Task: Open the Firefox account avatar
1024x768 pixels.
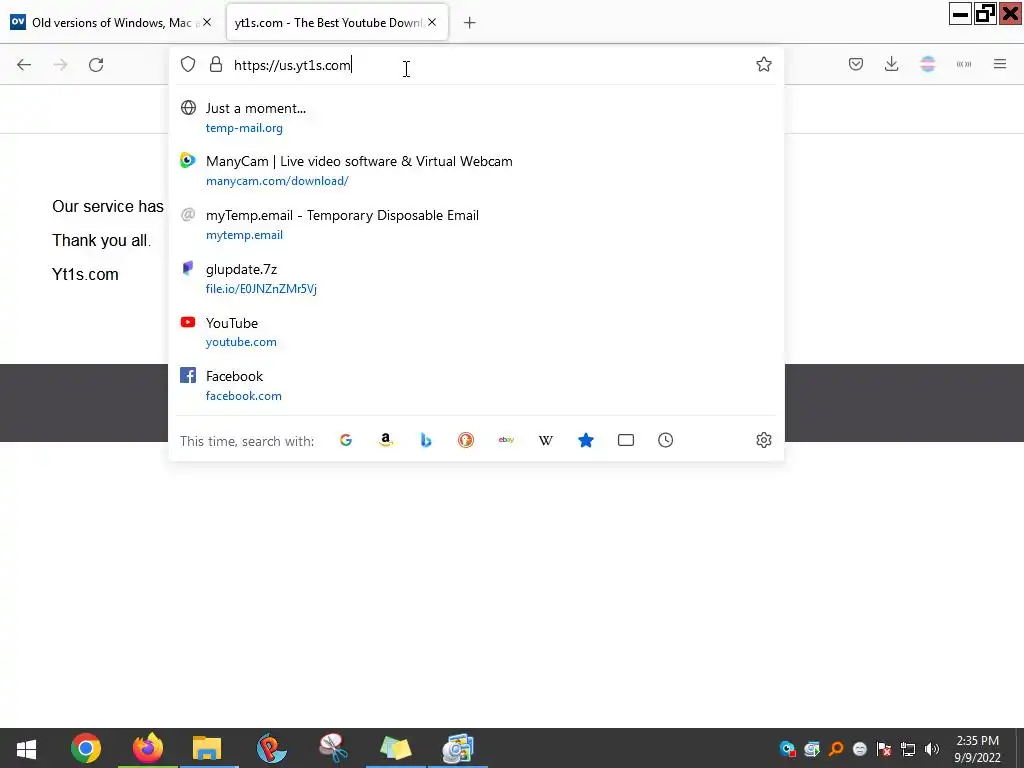Action: tap(928, 64)
